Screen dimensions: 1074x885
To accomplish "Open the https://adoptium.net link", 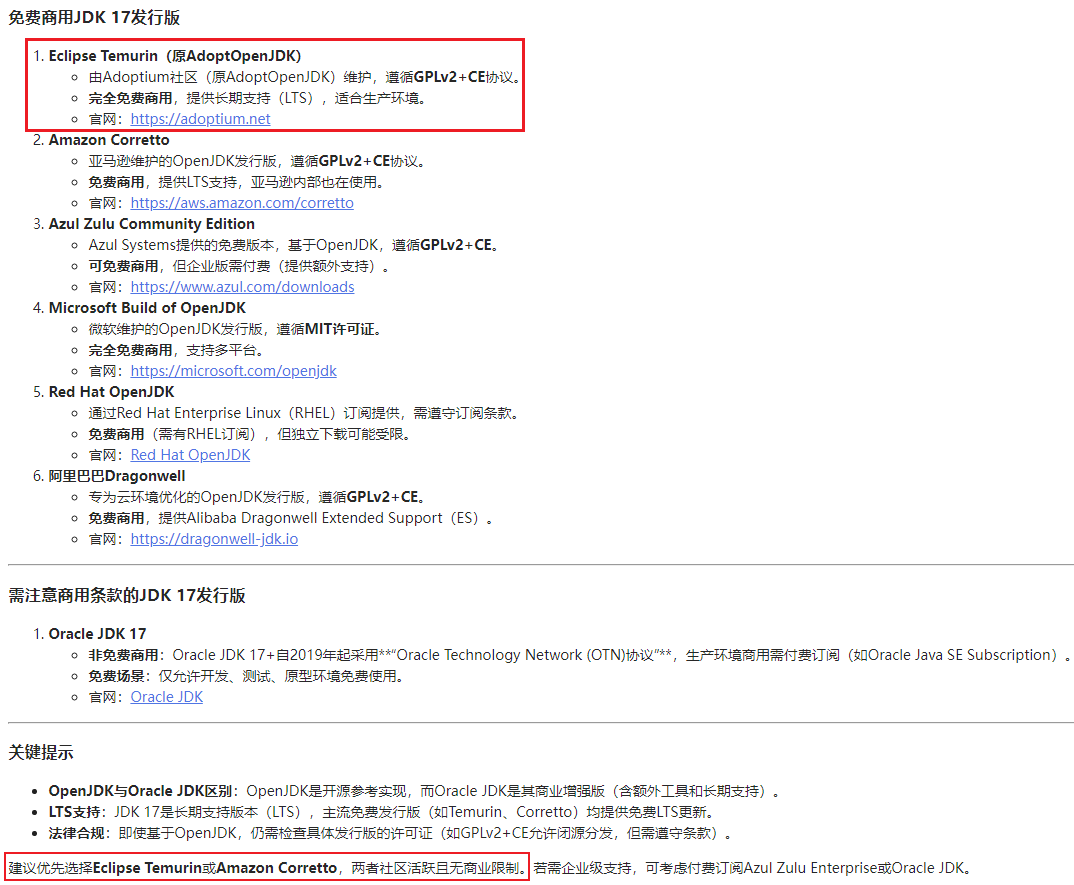I will (200, 118).
